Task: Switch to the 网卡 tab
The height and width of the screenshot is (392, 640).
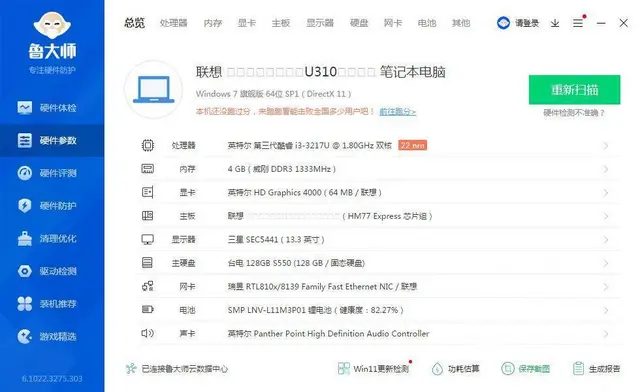Action: pyautogui.click(x=393, y=23)
